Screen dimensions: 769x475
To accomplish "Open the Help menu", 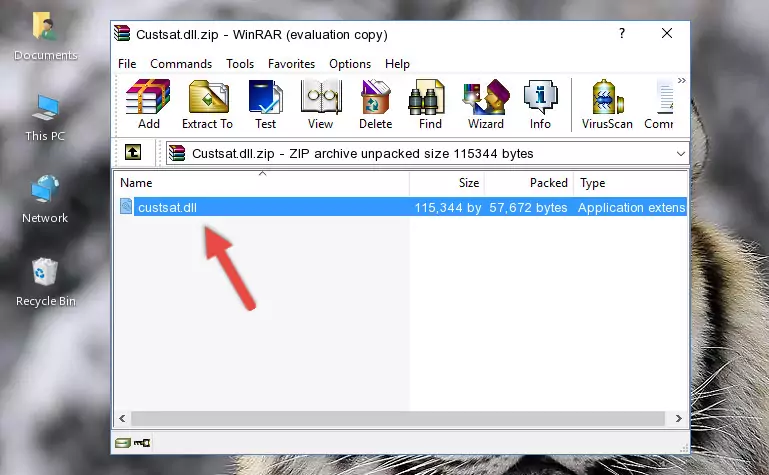I will pyautogui.click(x=397, y=64).
